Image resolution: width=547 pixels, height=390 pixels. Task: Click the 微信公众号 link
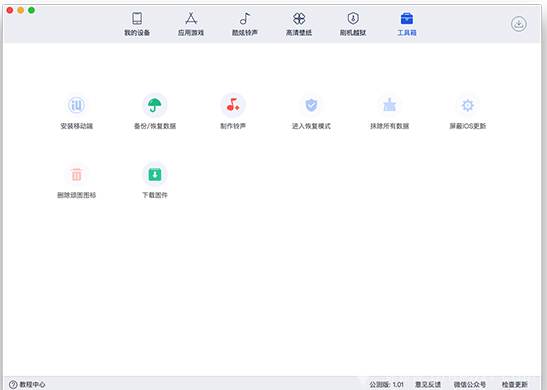click(x=470, y=384)
